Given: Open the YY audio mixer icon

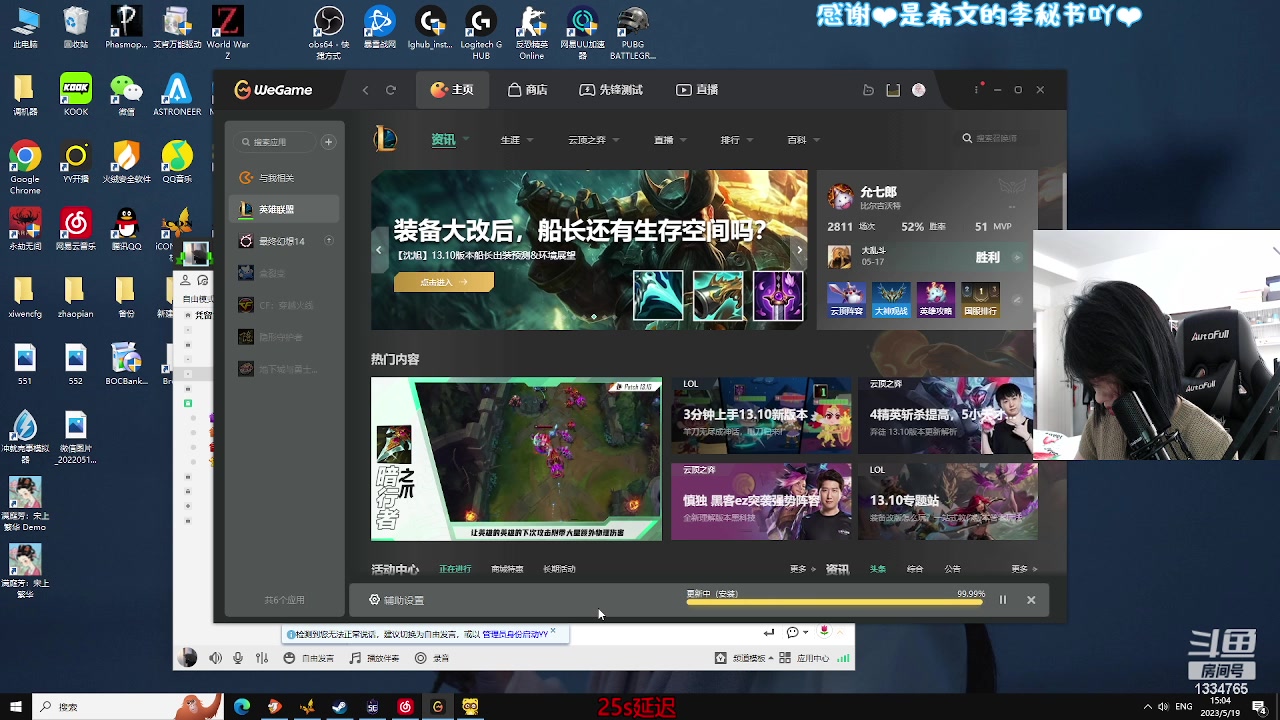Looking at the screenshot, I should tap(262, 658).
